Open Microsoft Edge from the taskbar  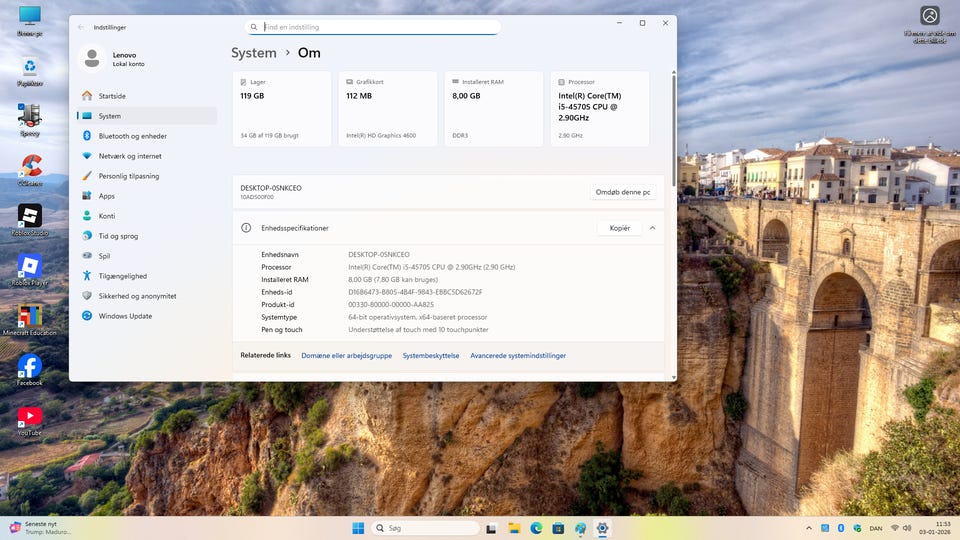click(536, 528)
